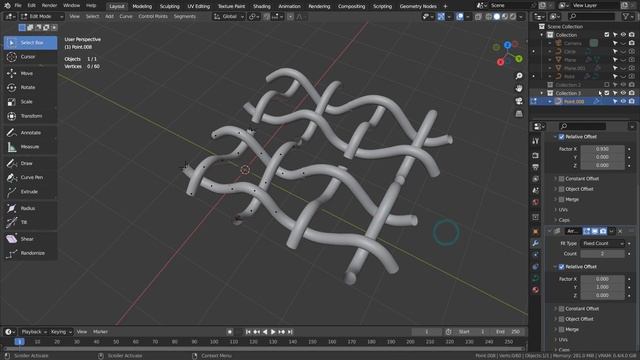Open the Global transform orientation dropdown
Viewport: 640px width, 360px height.
[x=229, y=17]
